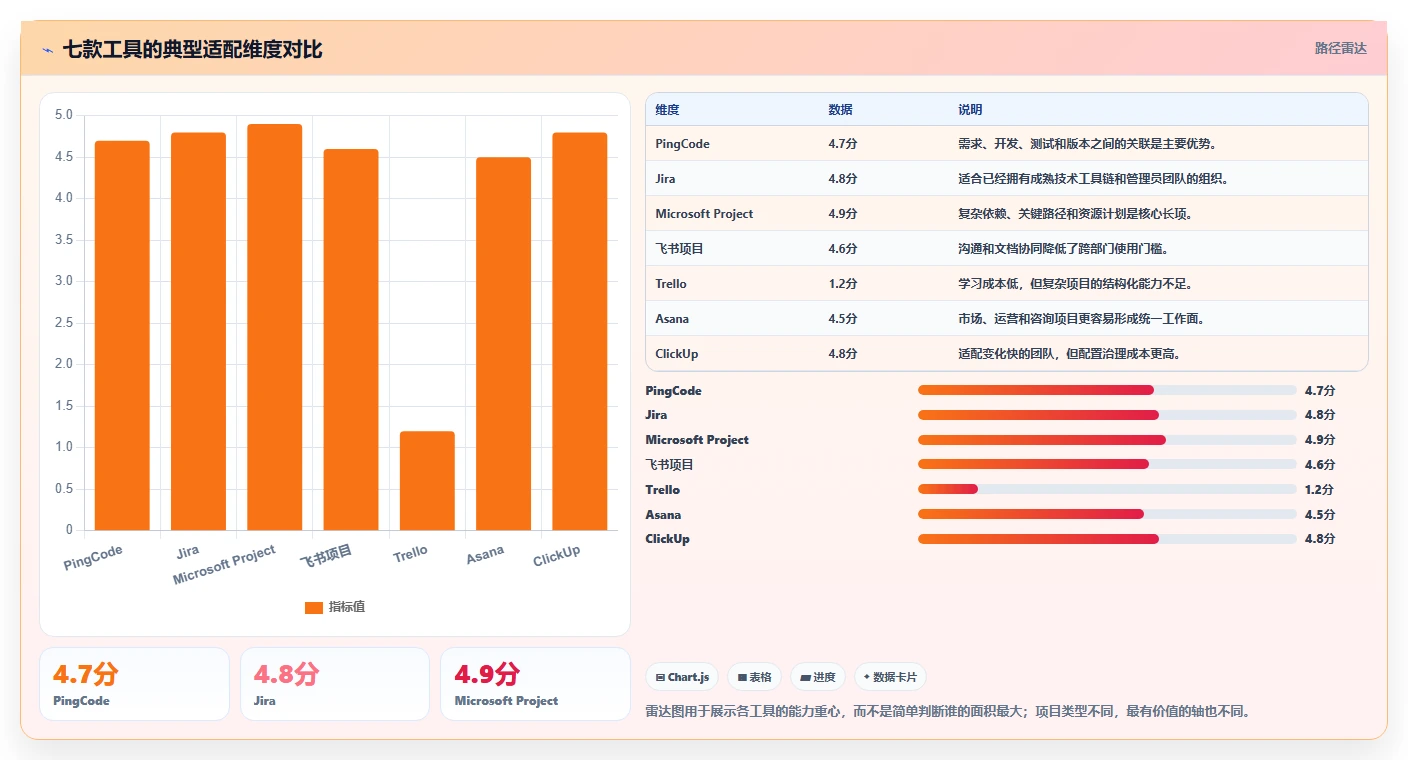
Task: Click the ClickUp bar in the bar chart
Action: (x=580, y=331)
